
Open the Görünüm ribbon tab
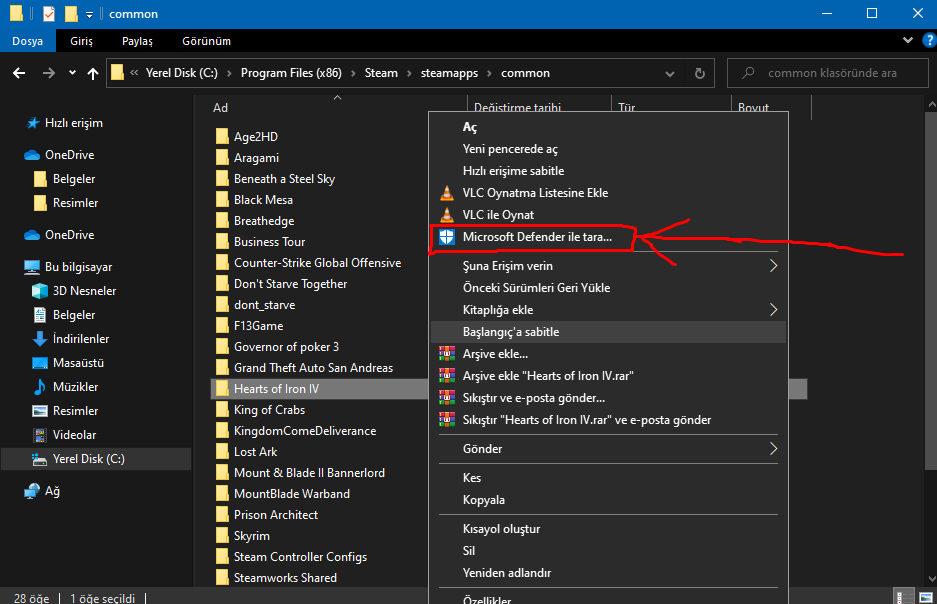tap(206, 41)
